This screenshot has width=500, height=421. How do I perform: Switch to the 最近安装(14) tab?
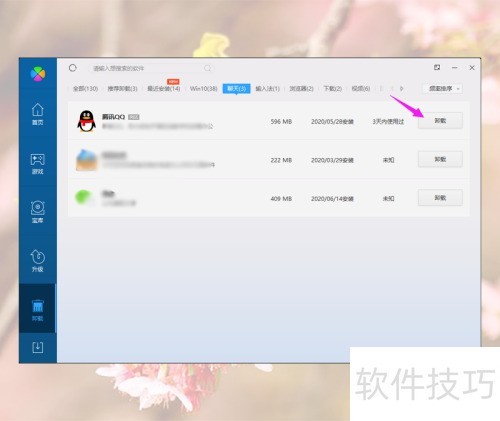(x=164, y=89)
